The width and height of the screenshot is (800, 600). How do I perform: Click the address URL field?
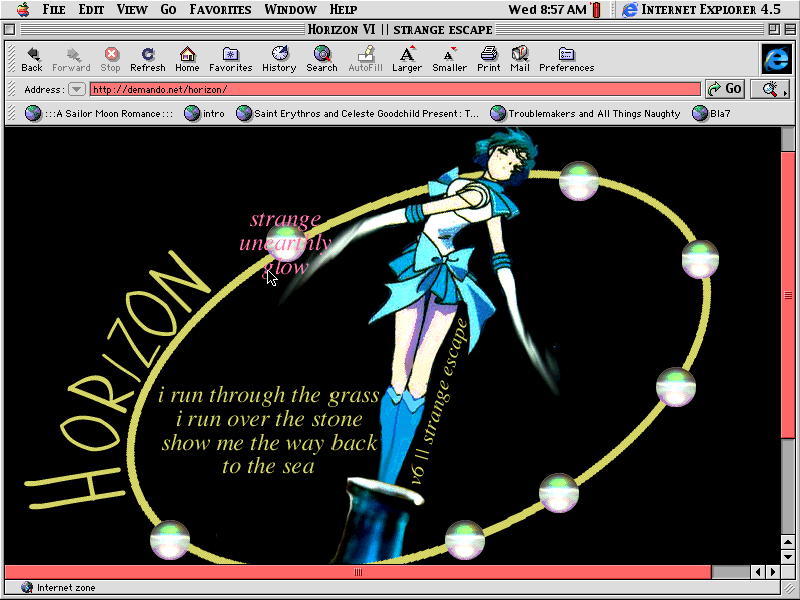pyautogui.click(x=395, y=89)
